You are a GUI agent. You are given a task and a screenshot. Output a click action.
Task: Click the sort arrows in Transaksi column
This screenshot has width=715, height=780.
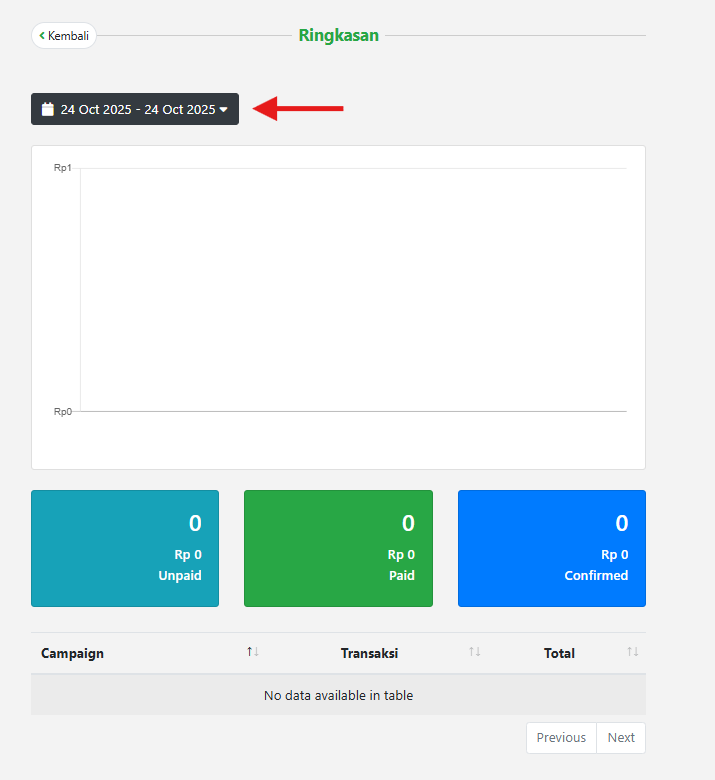(x=475, y=652)
